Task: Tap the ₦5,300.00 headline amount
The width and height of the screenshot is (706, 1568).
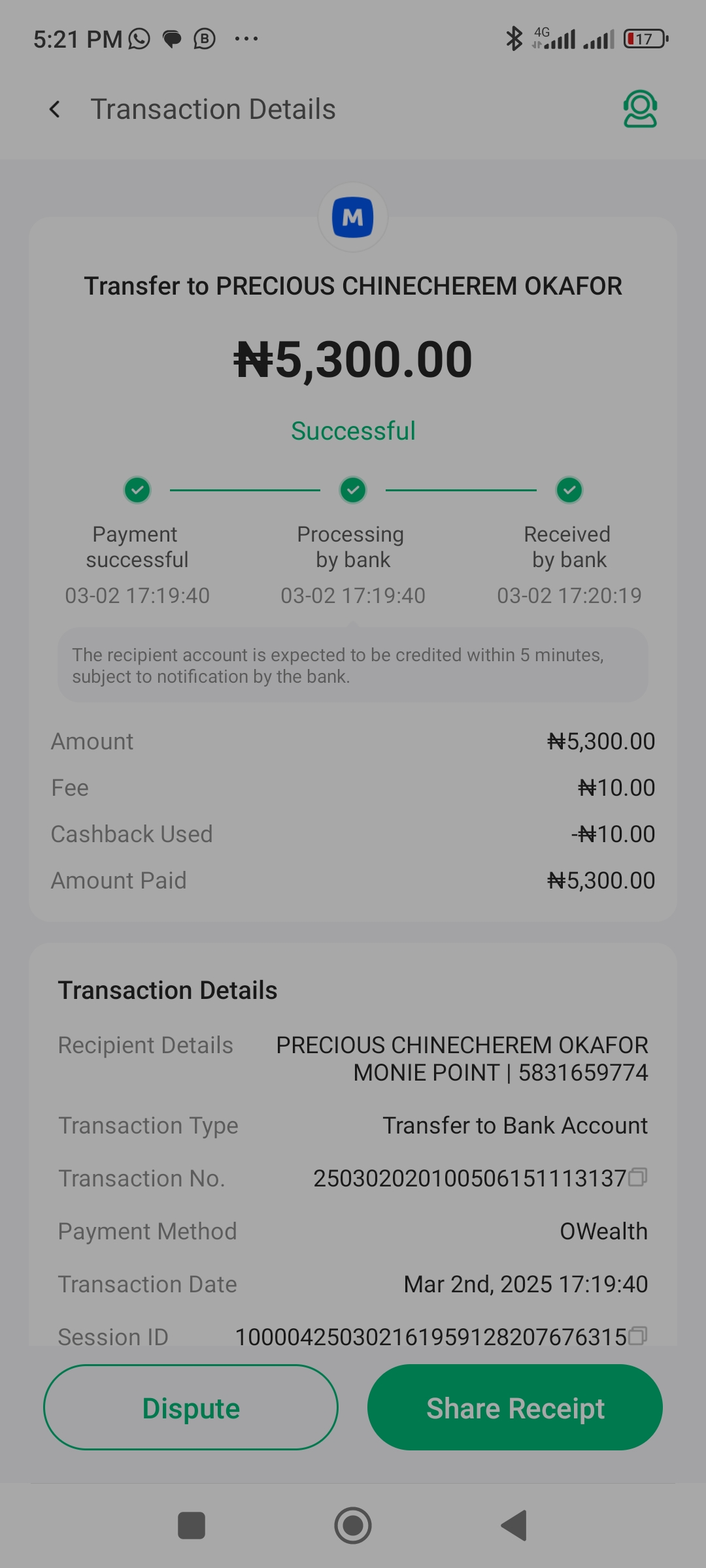Action: (x=353, y=360)
